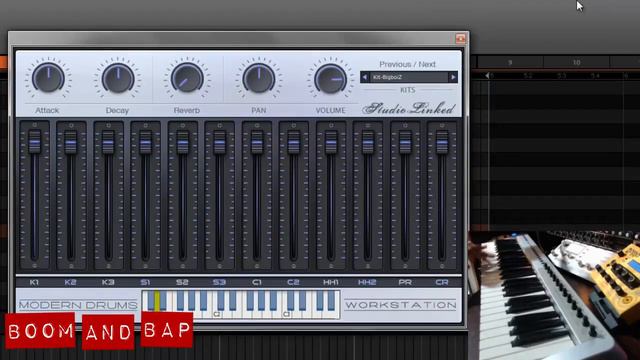Open the Kit-BigboiZ kit name field
This screenshot has width=640, height=360.
pos(409,77)
